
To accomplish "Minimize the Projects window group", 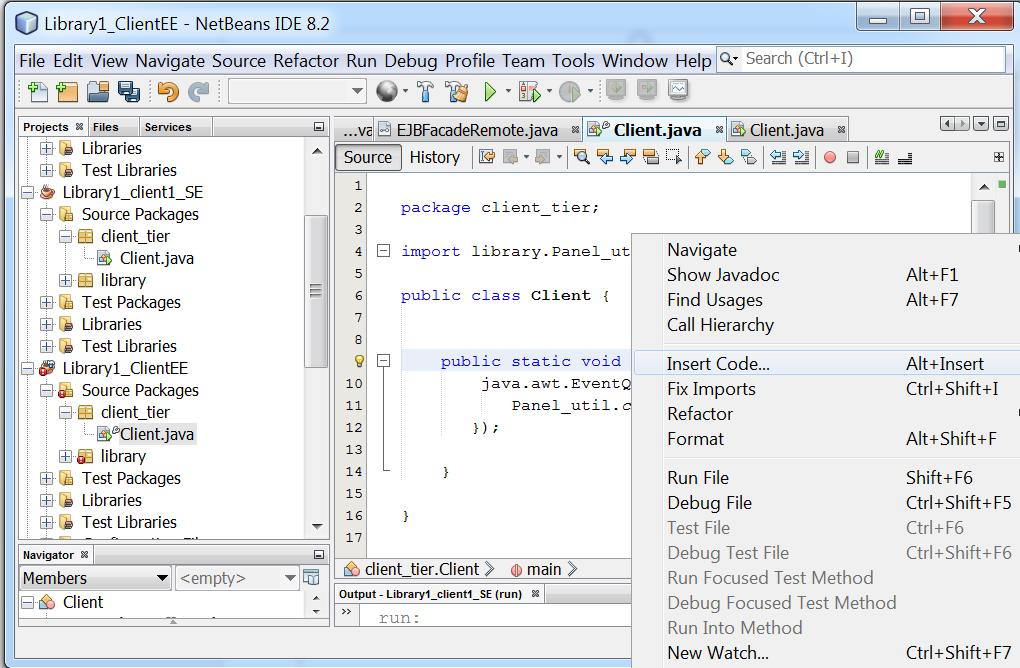I will pyautogui.click(x=319, y=127).
